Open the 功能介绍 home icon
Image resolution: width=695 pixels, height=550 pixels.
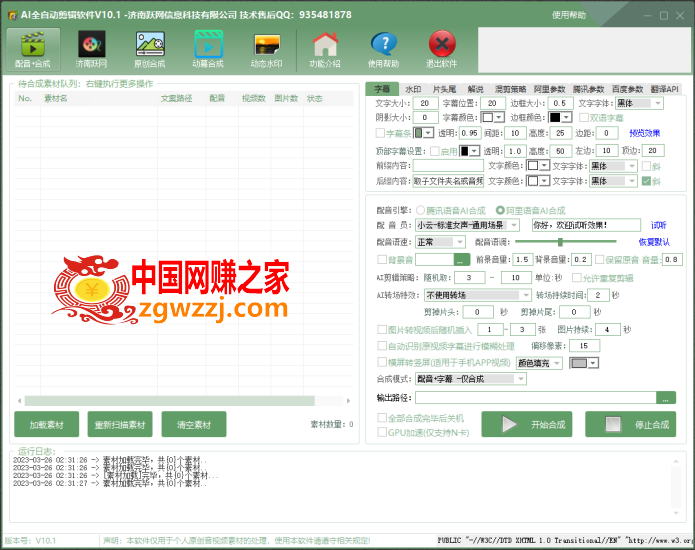coord(325,49)
